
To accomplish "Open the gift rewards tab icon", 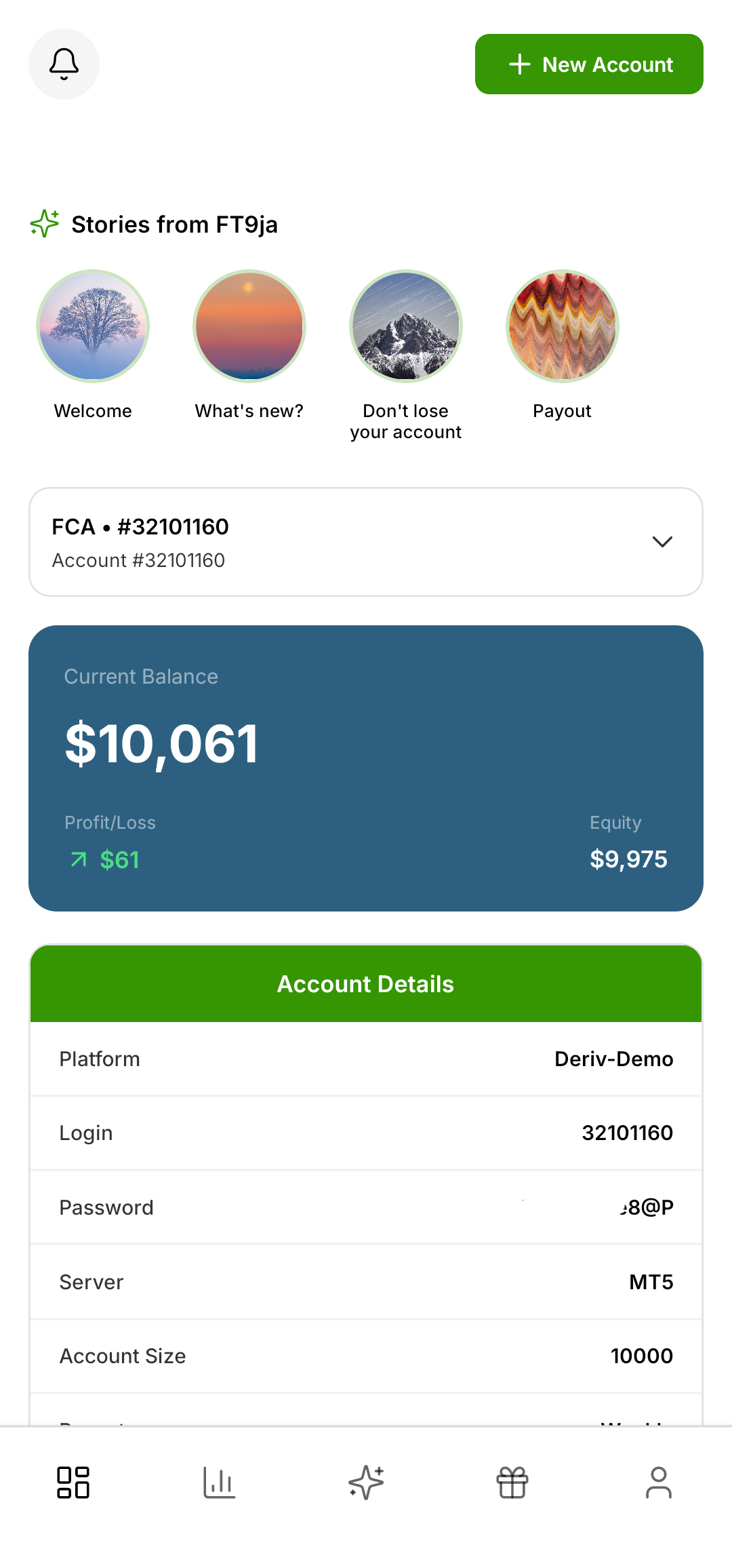I will coord(512,1483).
